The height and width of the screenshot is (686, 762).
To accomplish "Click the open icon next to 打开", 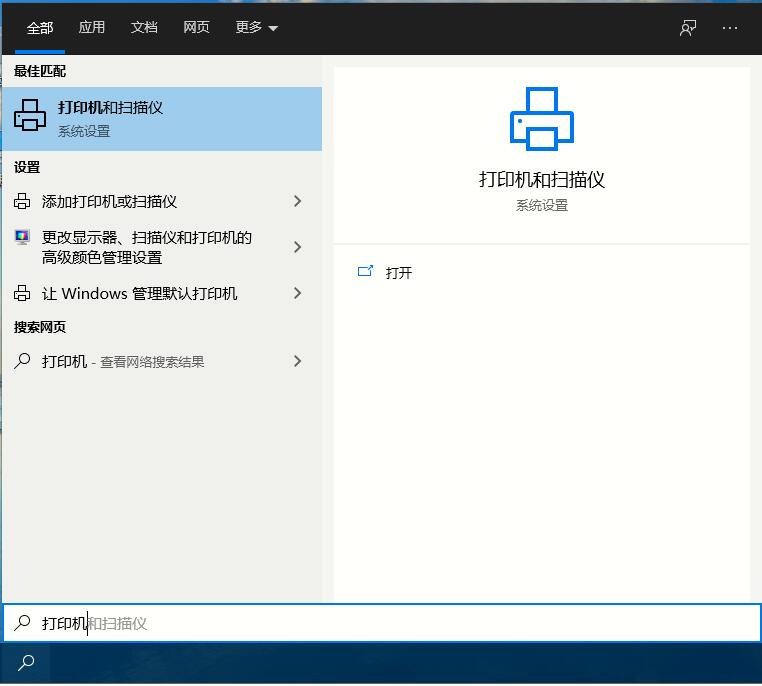I will (365, 272).
